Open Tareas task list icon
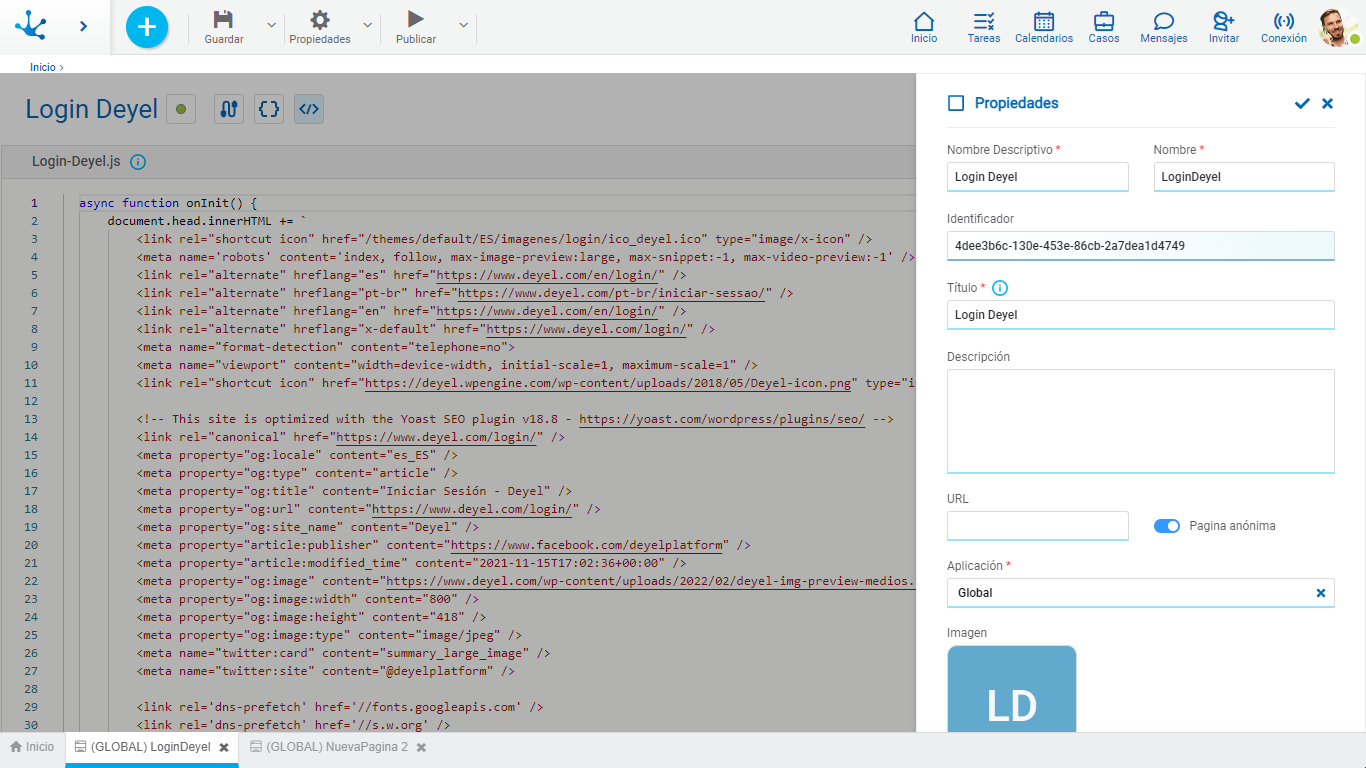This screenshot has width=1366, height=768. [984, 21]
